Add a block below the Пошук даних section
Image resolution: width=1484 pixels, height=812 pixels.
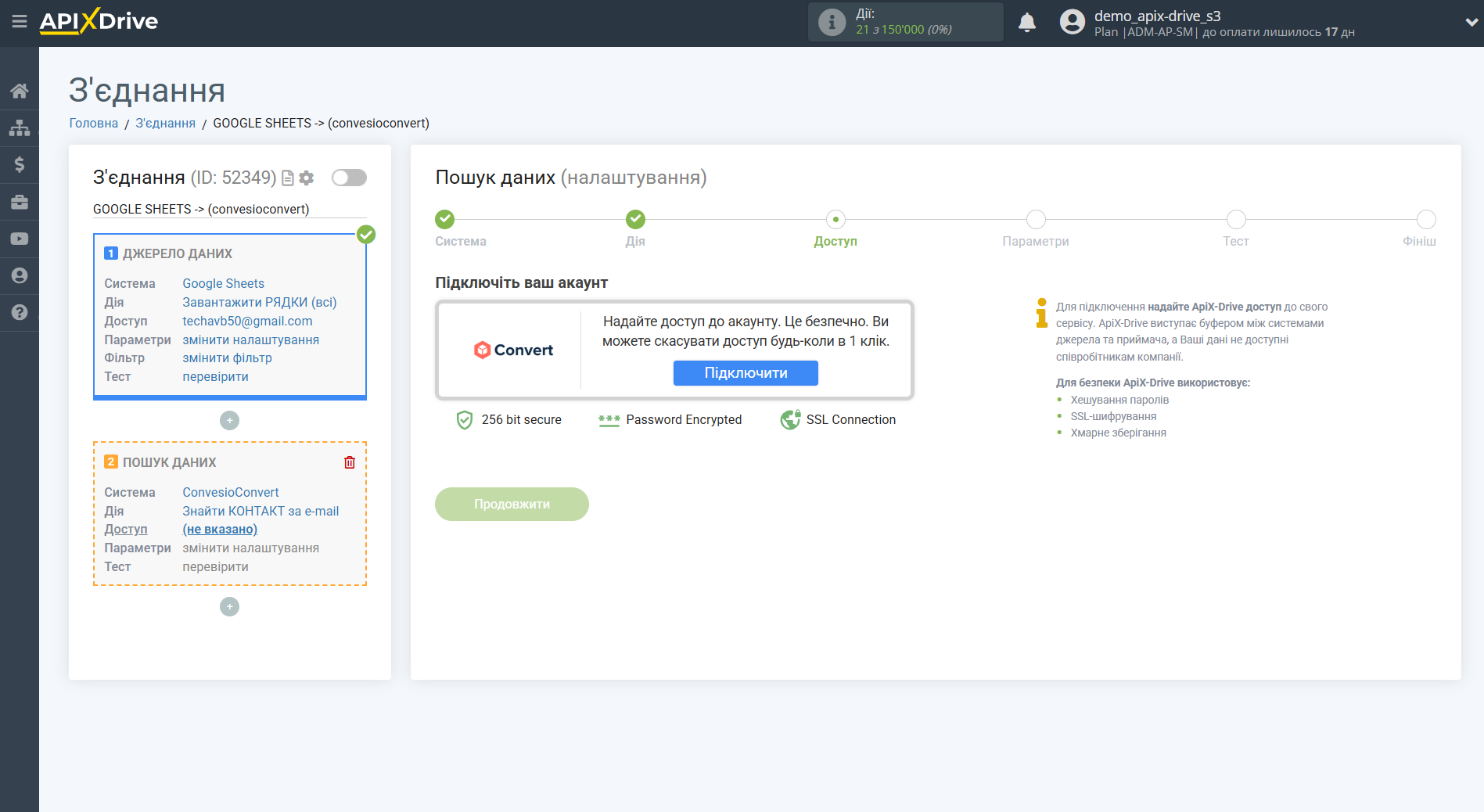229,607
